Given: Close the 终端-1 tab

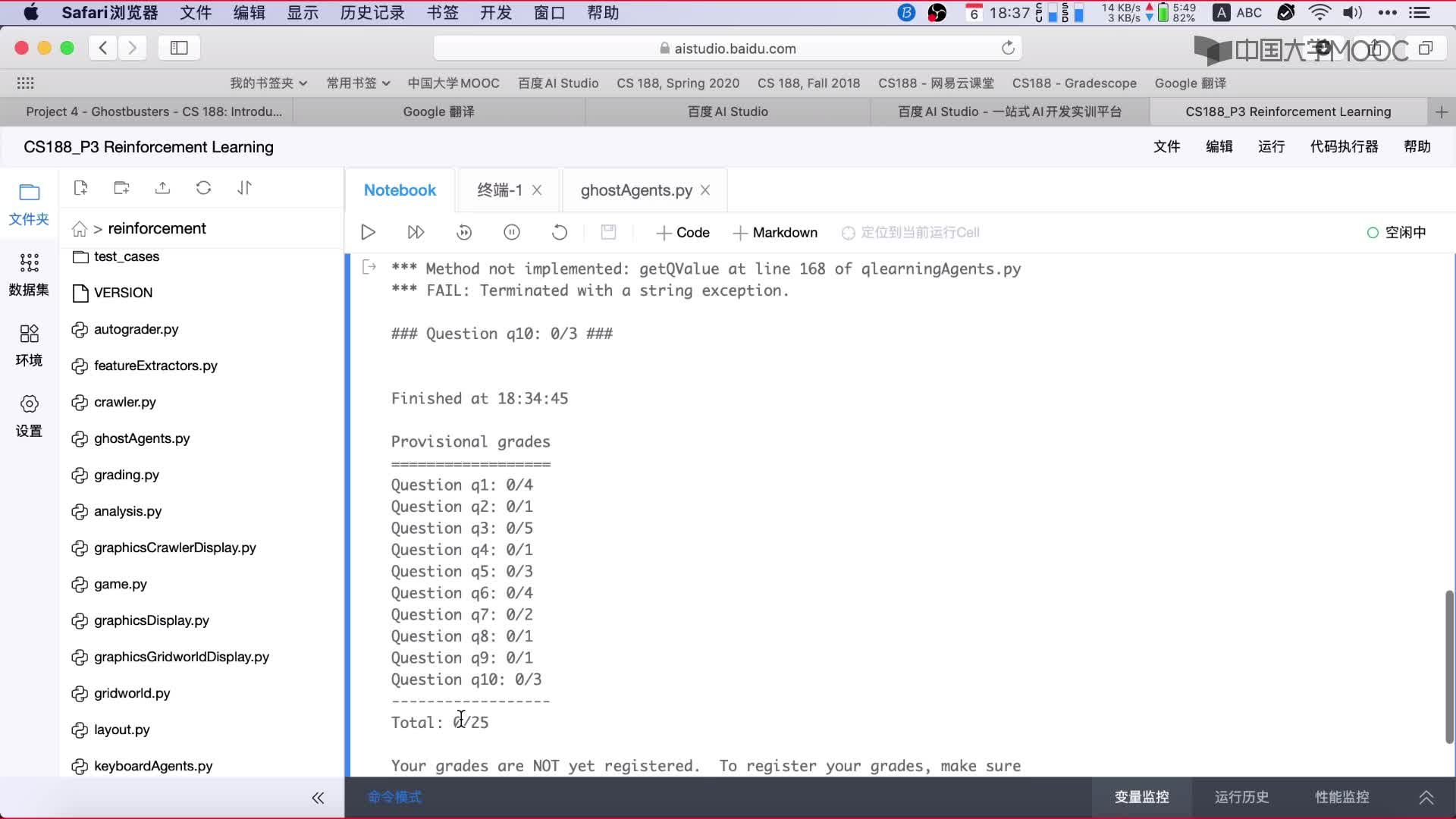Looking at the screenshot, I should tap(537, 190).
